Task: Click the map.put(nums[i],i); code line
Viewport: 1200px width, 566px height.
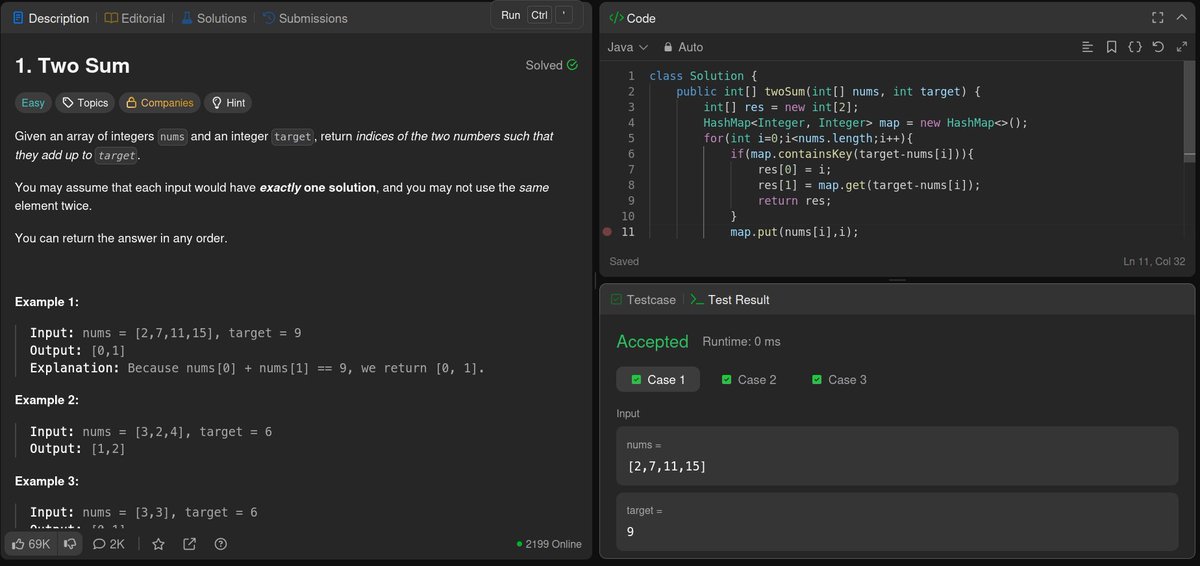Action: 795,232
